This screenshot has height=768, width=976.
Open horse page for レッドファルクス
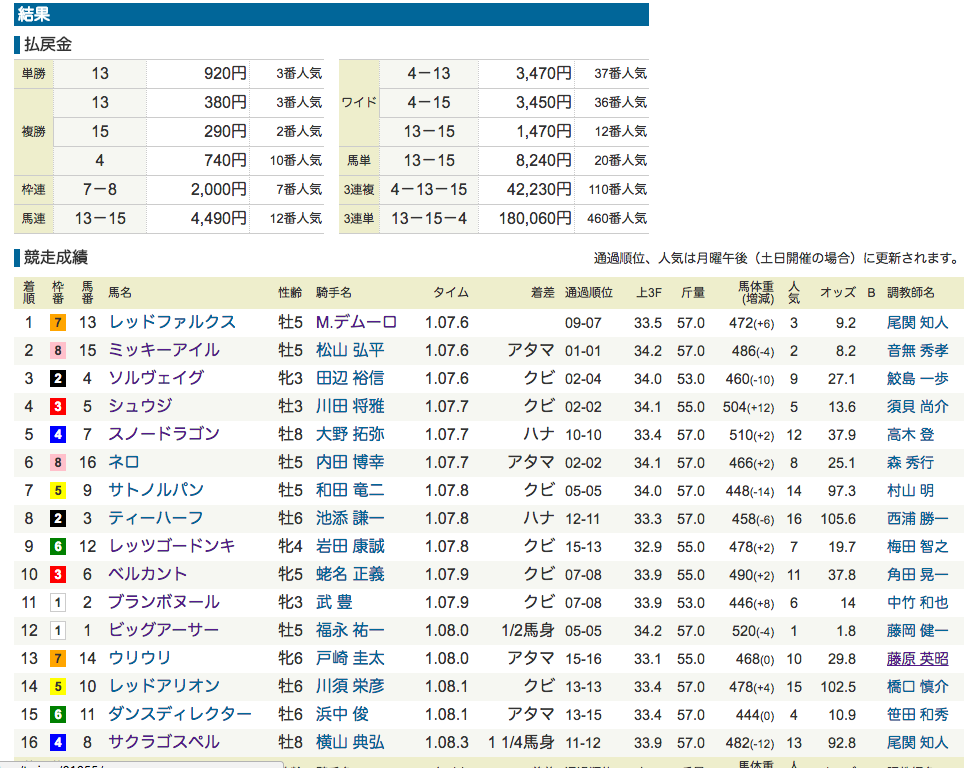click(172, 322)
